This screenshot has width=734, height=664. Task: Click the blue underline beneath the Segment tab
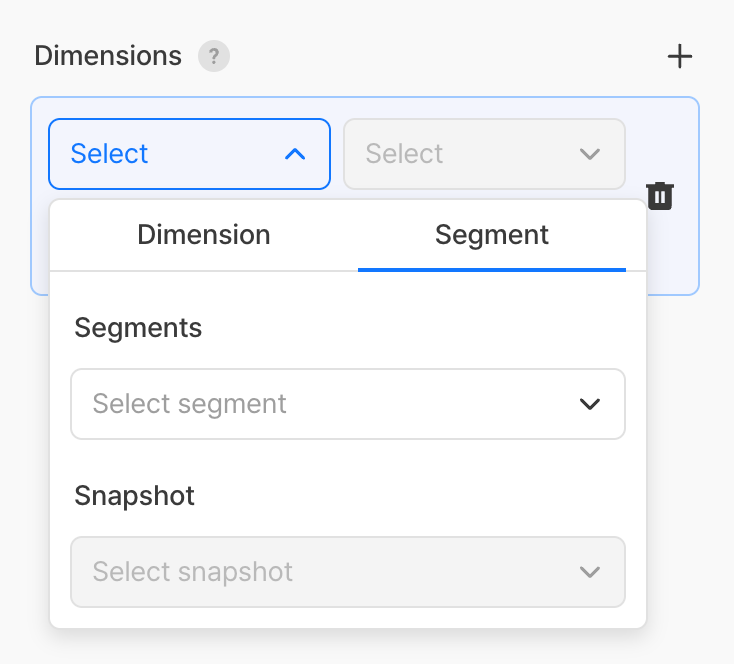click(491, 269)
